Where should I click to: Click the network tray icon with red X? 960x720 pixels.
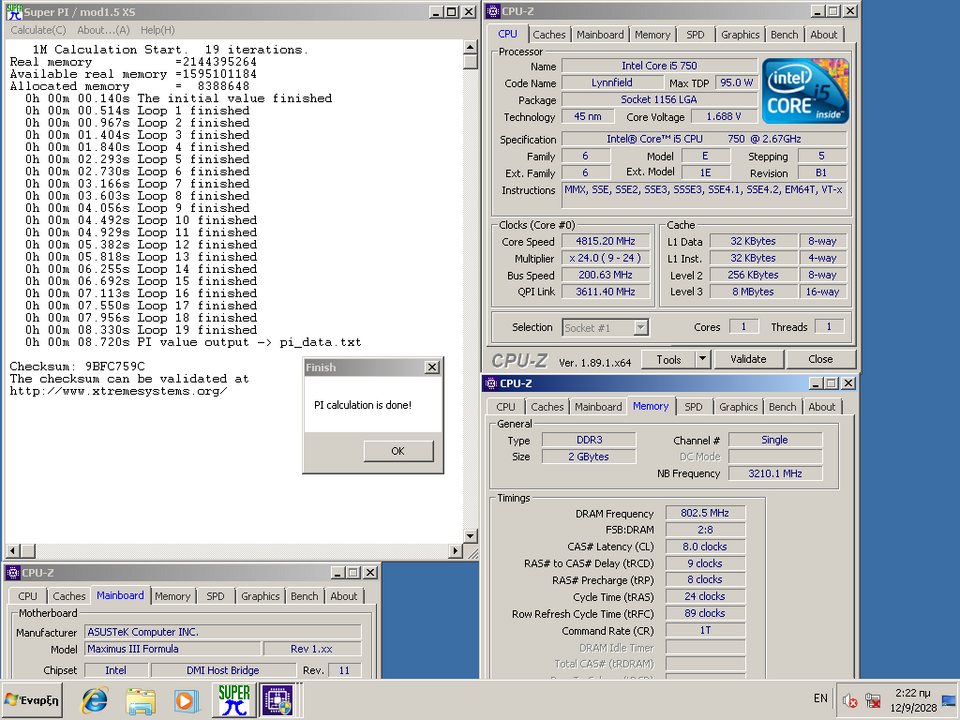tap(872, 700)
